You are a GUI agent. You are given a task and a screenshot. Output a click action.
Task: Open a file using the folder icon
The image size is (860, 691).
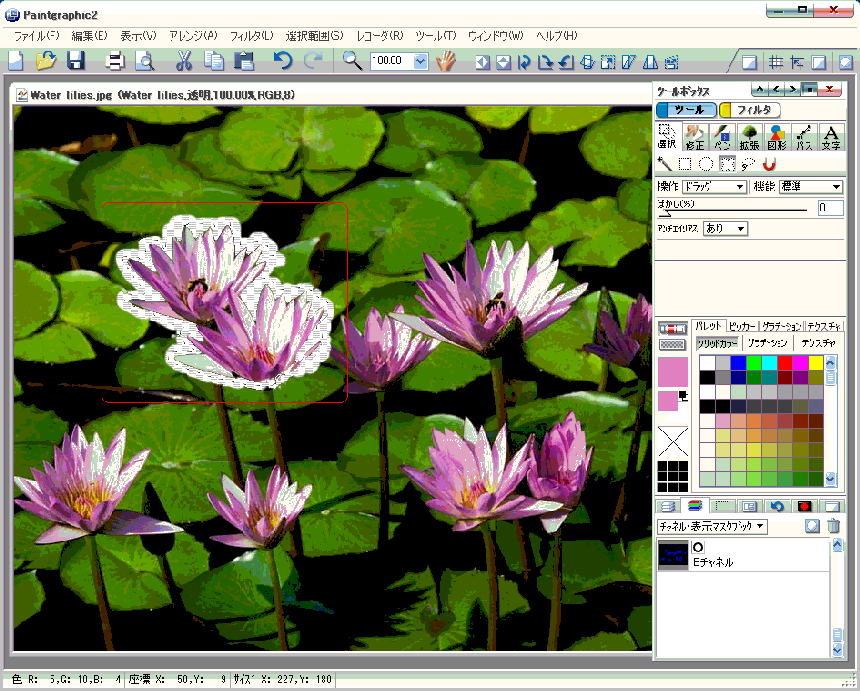point(46,60)
